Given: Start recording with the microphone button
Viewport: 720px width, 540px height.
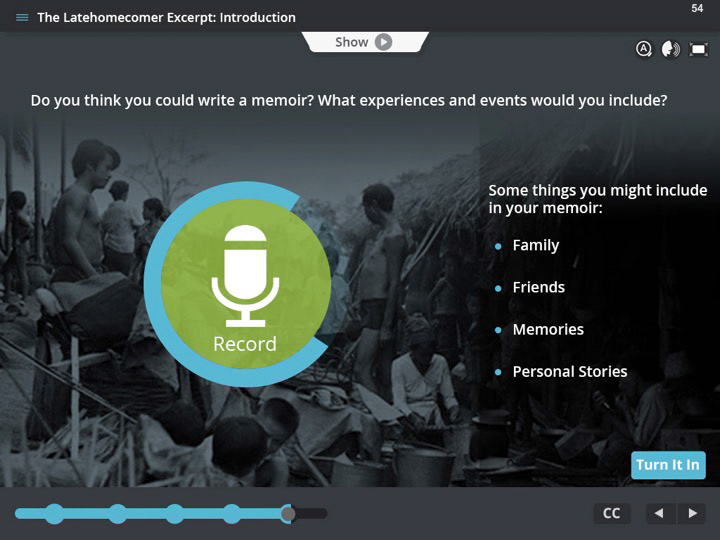Looking at the screenshot, I should [x=246, y=284].
